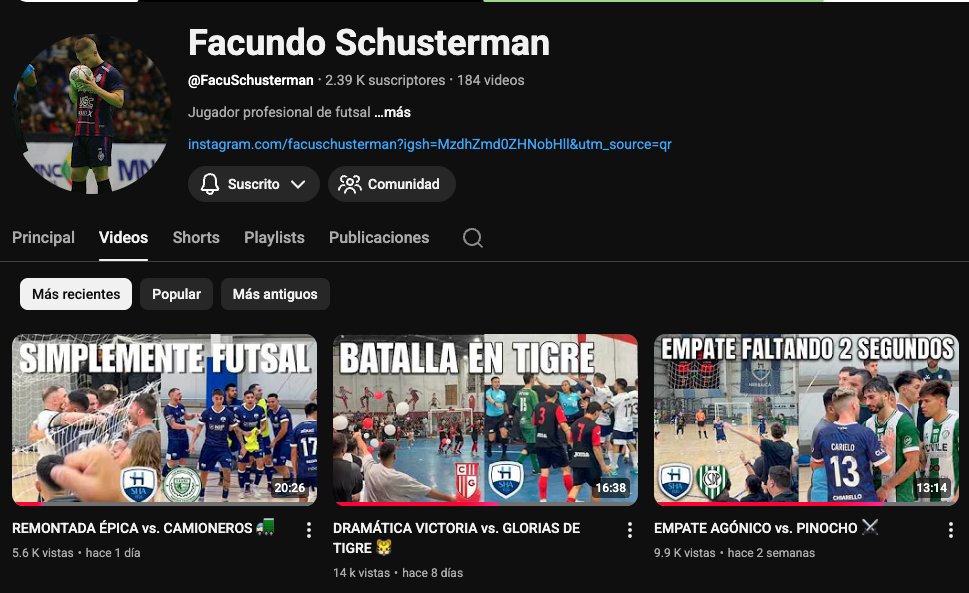This screenshot has width=969, height=593.
Task: Sort videos by Más antiguos
Action: [x=275, y=294]
